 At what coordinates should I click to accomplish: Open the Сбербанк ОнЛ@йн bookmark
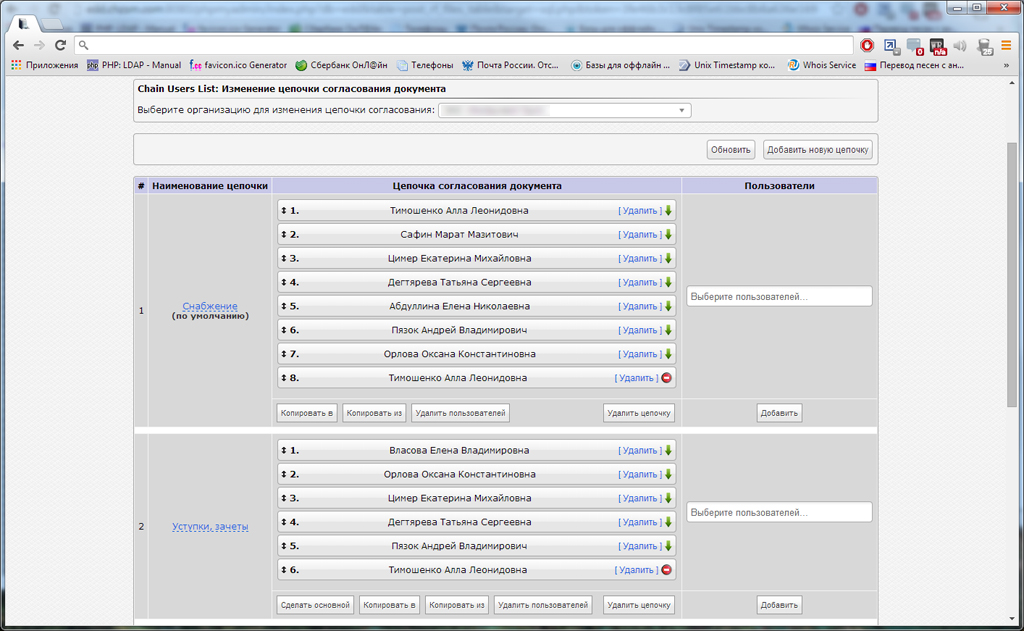[339, 66]
